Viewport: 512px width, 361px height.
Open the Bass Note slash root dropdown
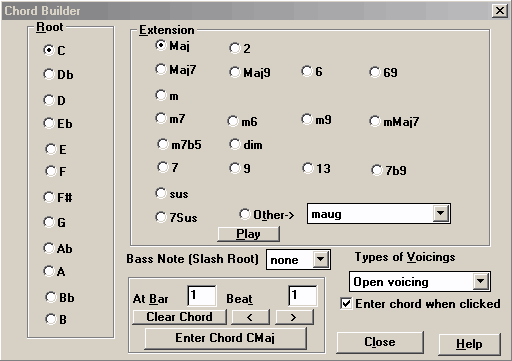(x=320, y=259)
